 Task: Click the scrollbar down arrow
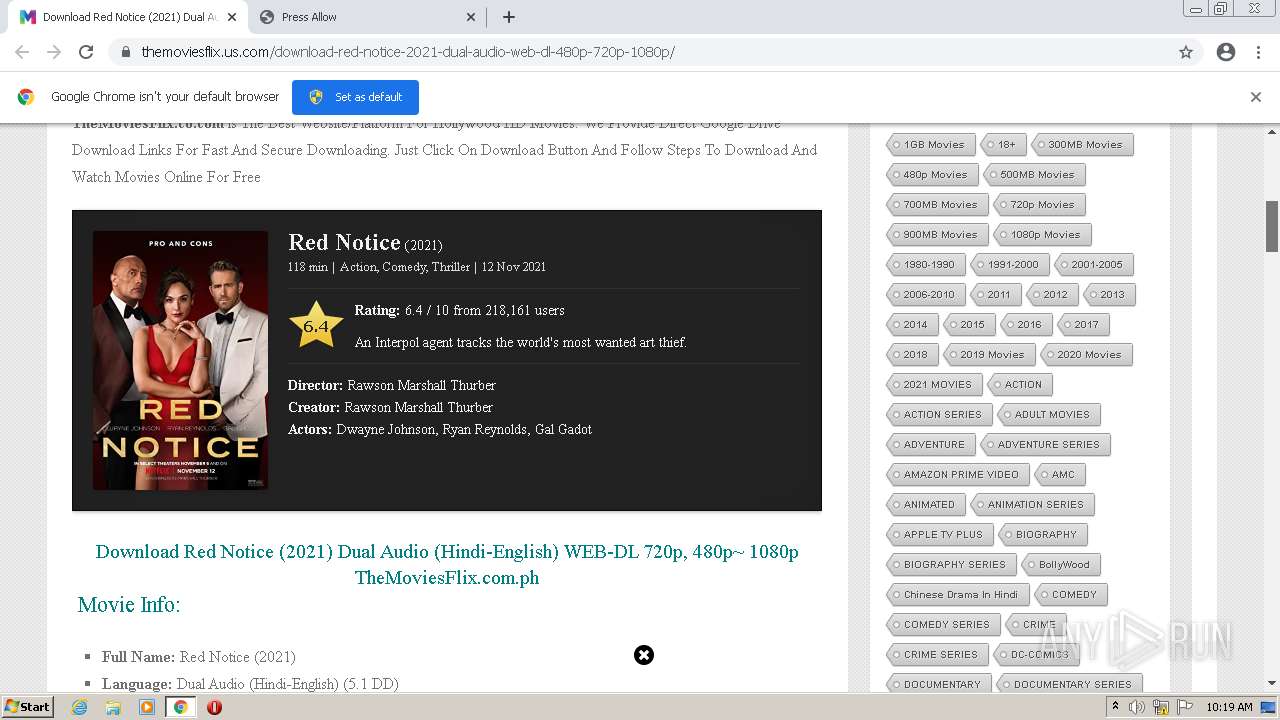(1272, 684)
